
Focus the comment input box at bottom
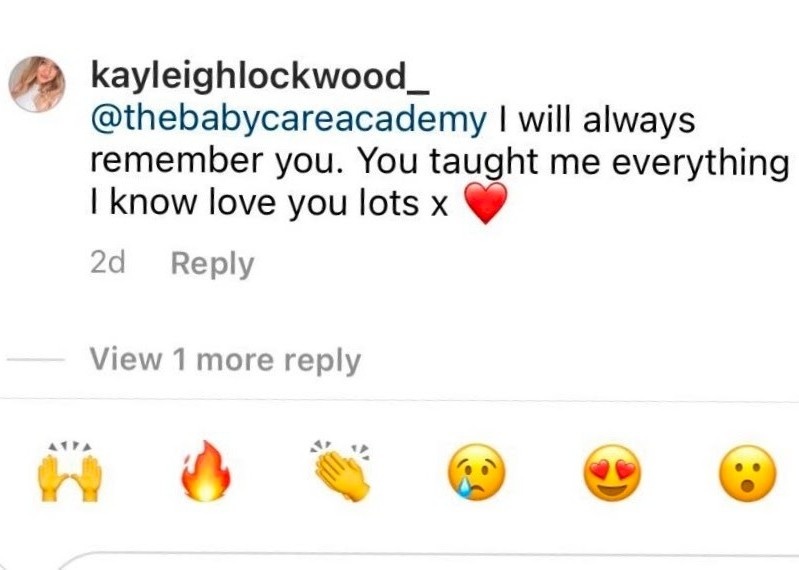428,560
